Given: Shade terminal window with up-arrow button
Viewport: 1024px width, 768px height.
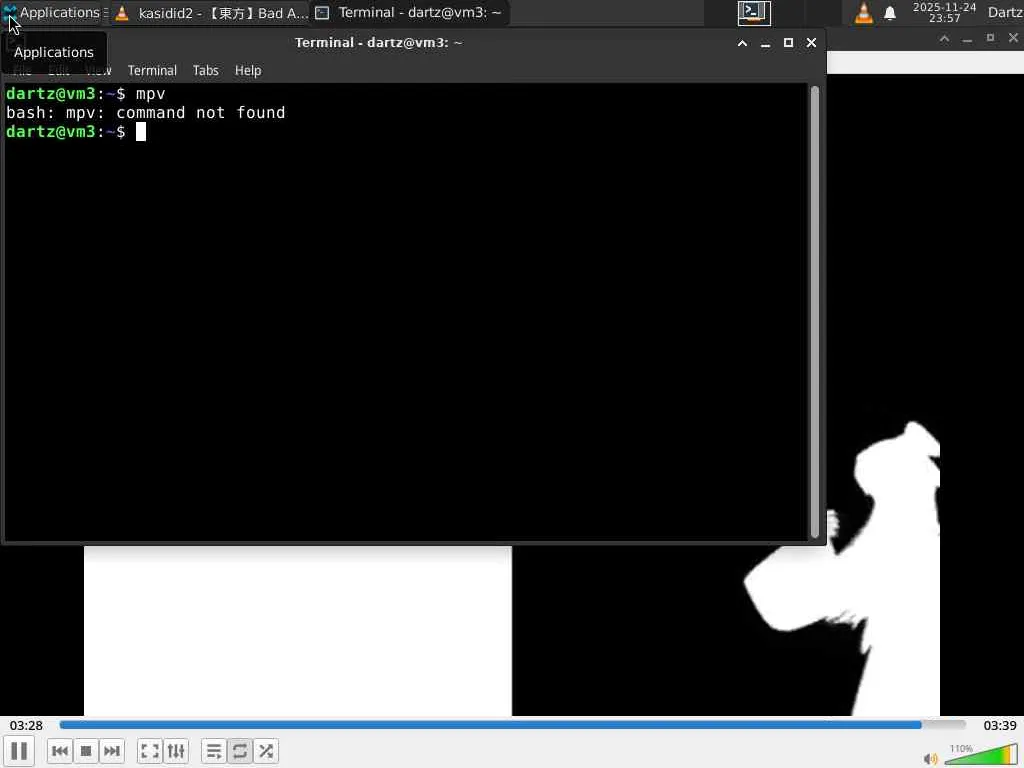Looking at the screenshot, I should pyautogui.click(x=742, y=43).
